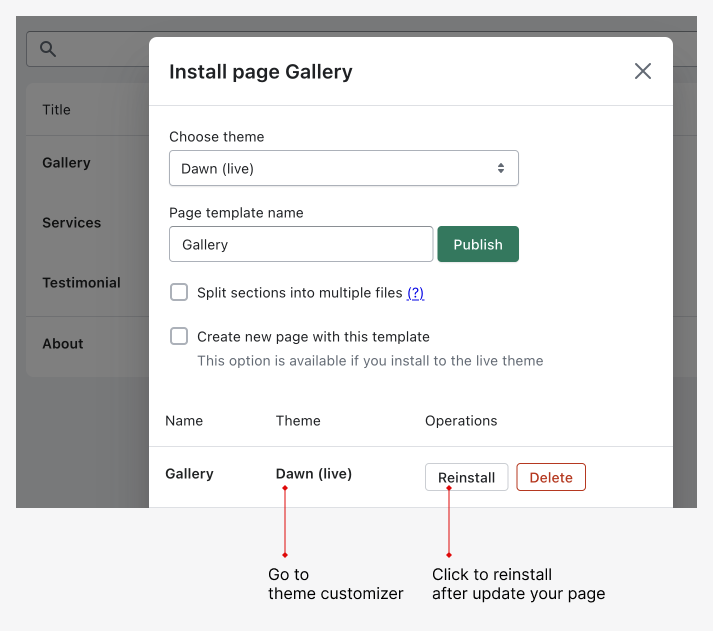713x631 pixels.
Task: Select Services page in background list
Action: (x=71, y=223)
